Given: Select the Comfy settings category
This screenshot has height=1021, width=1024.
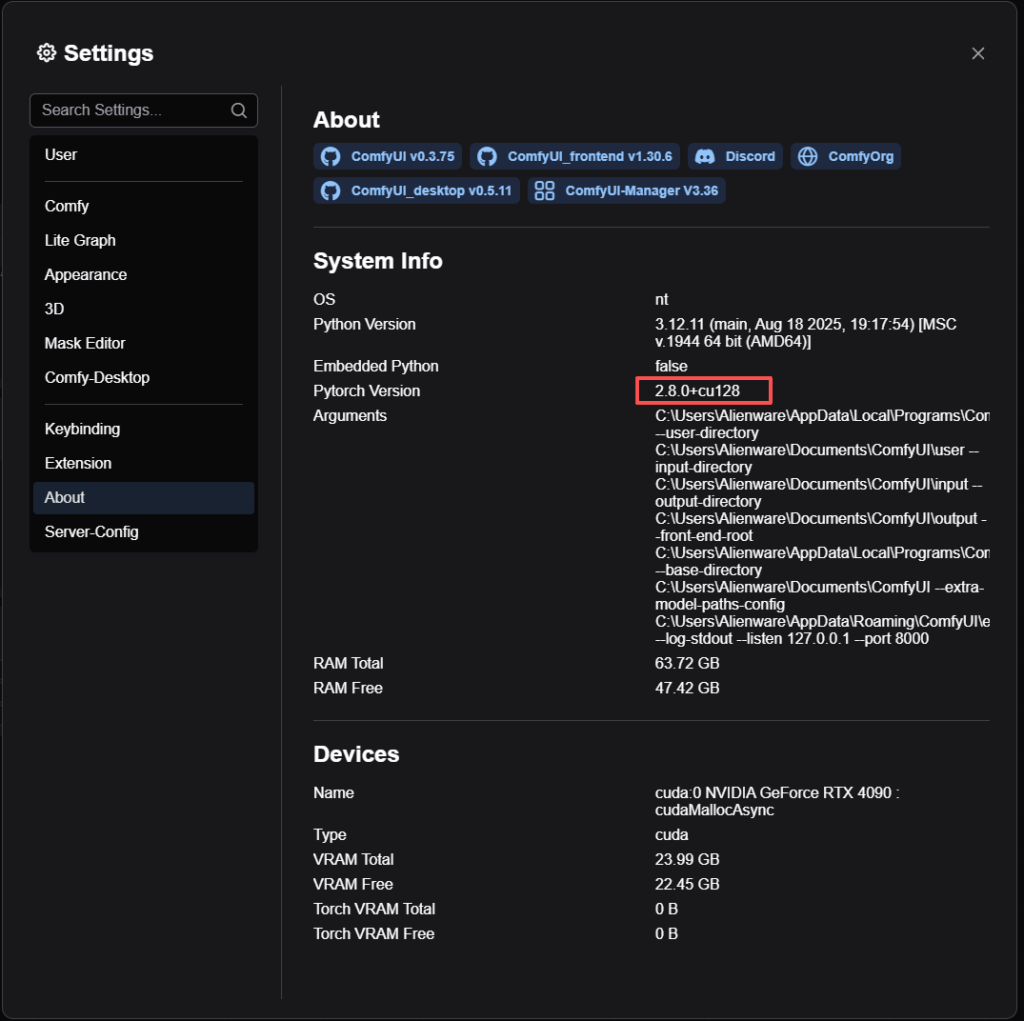Looking at the screenshot, I should click(67, 206).
